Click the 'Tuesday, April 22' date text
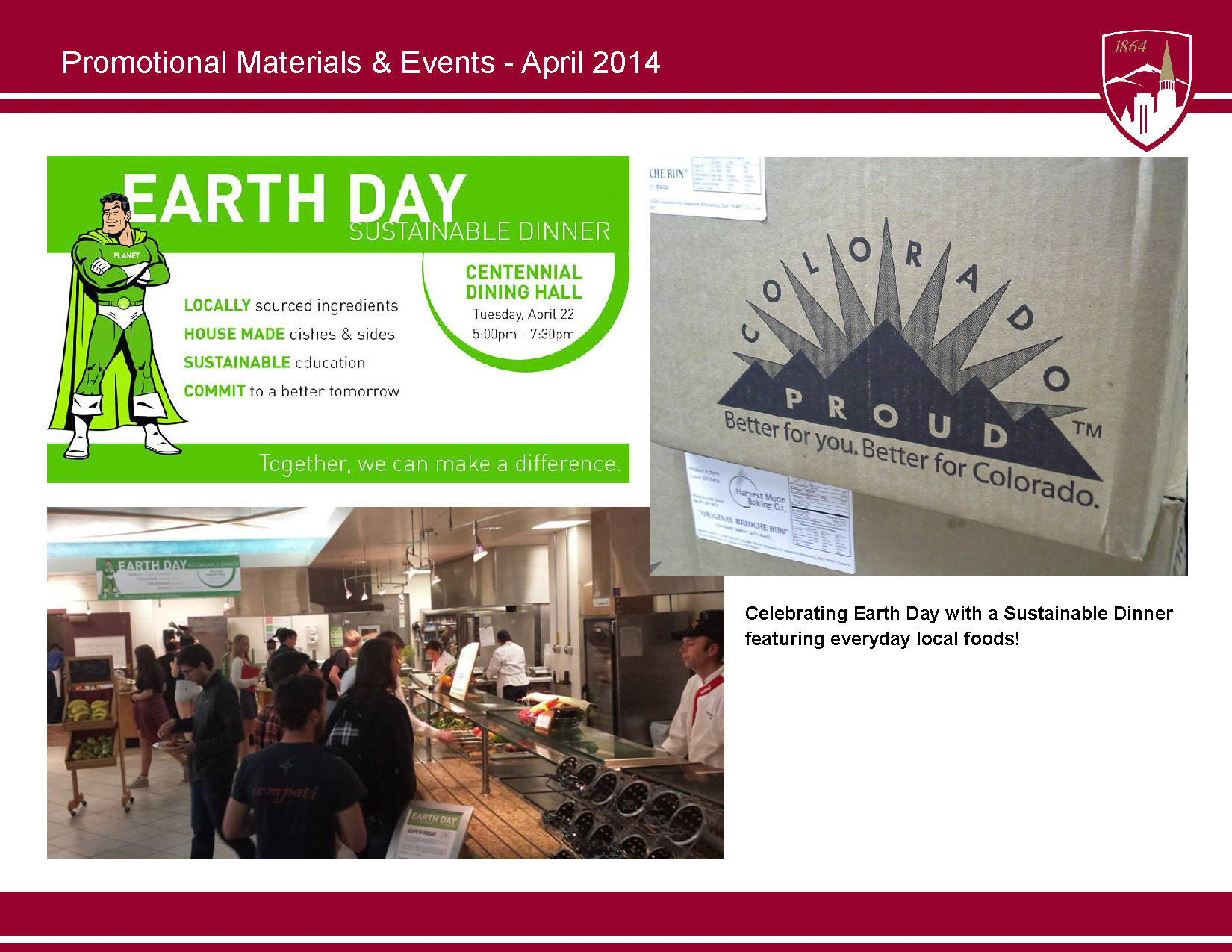This screenshot has width=1232, height=952. coord(523,314)
